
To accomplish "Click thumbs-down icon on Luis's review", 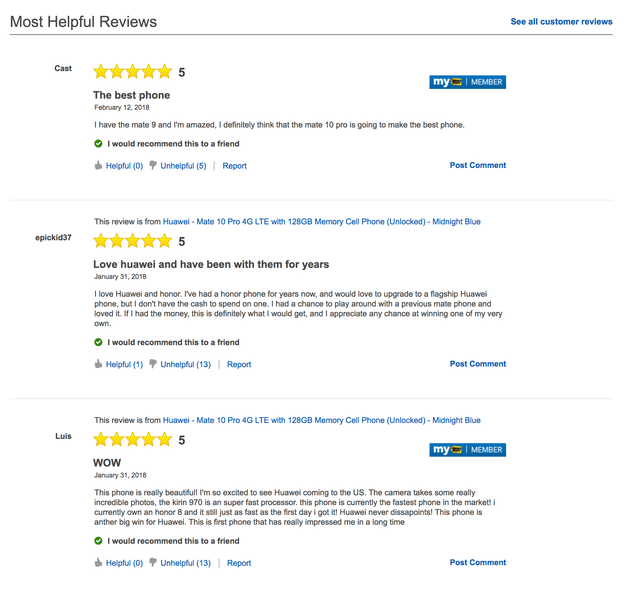I will 153,562.
